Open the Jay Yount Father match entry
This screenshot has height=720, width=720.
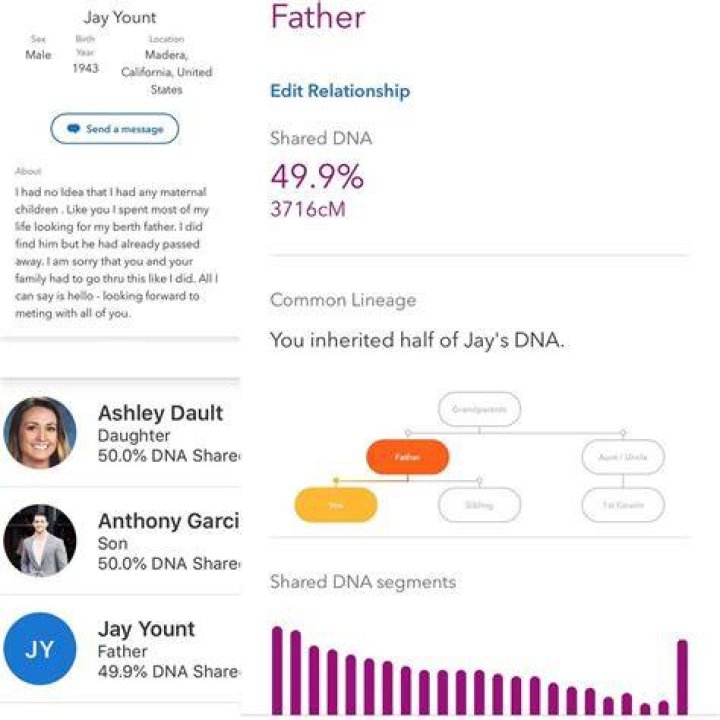point(120,649)
